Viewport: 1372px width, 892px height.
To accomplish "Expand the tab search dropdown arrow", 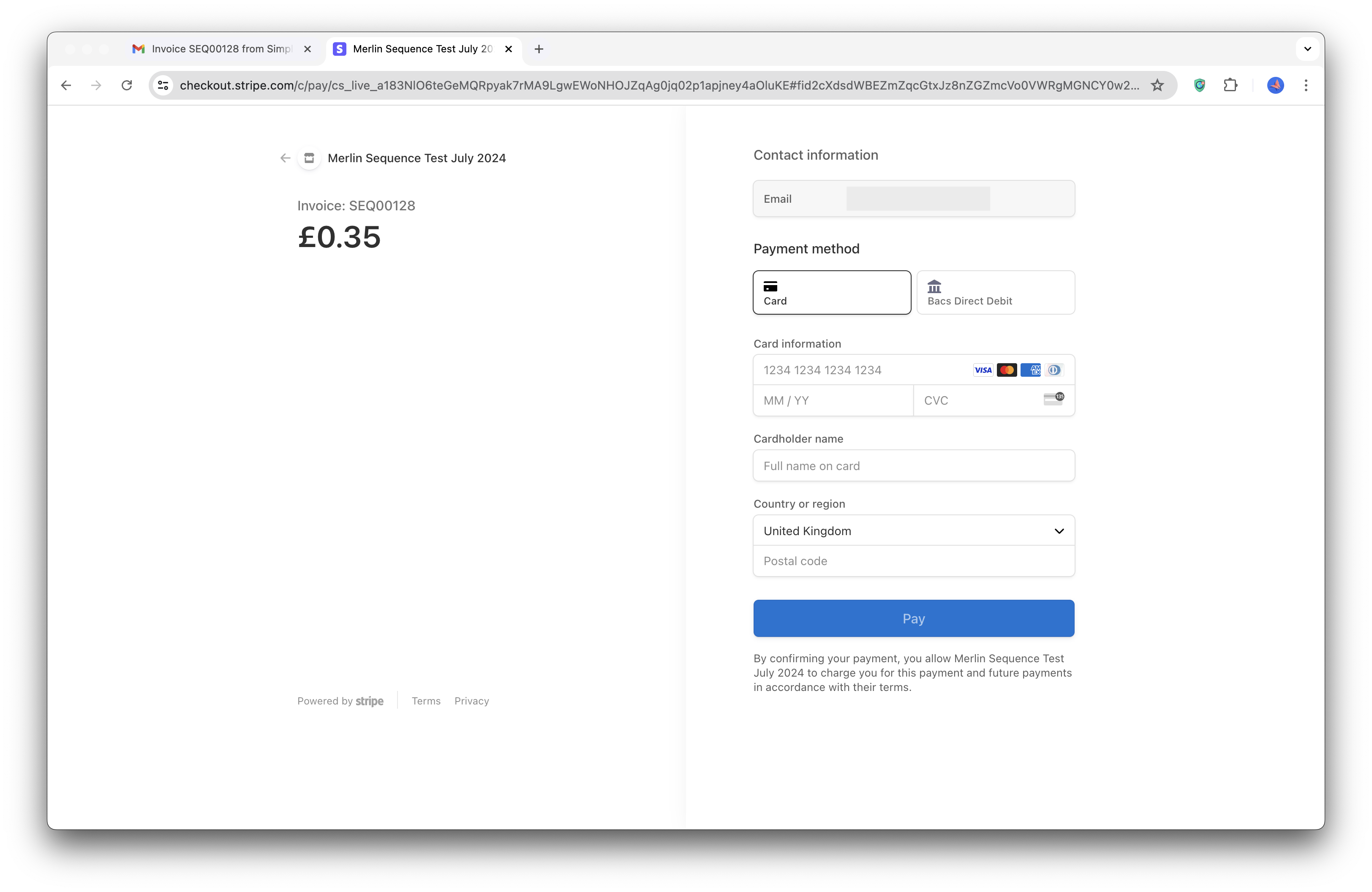I will point(1307,49).
